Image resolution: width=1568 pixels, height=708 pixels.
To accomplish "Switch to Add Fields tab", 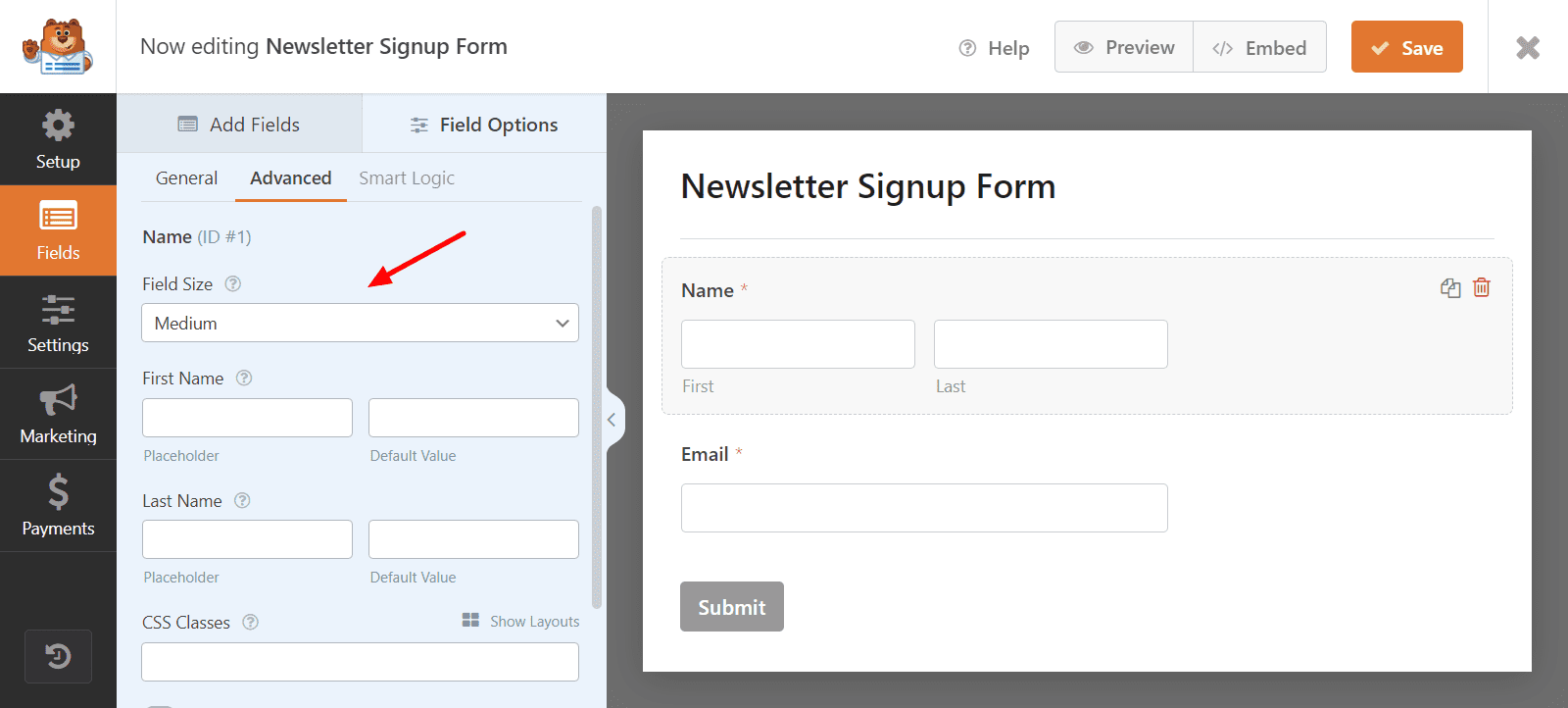I will pyautogui.click(x=239, y=125).
